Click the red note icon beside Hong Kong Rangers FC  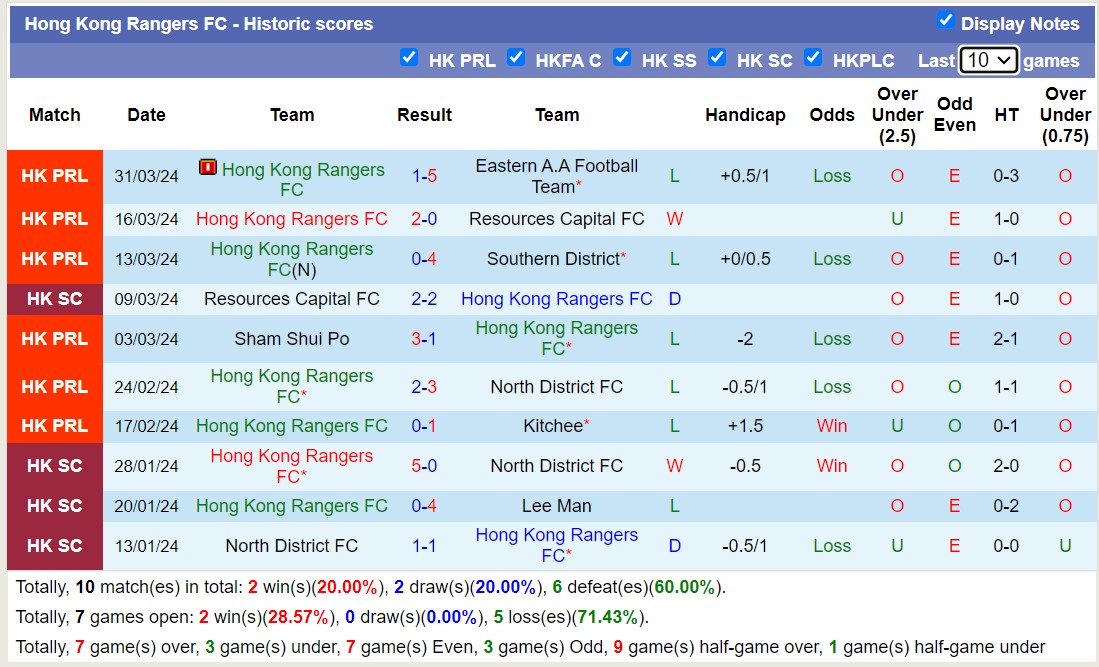[x=207, y=167]
